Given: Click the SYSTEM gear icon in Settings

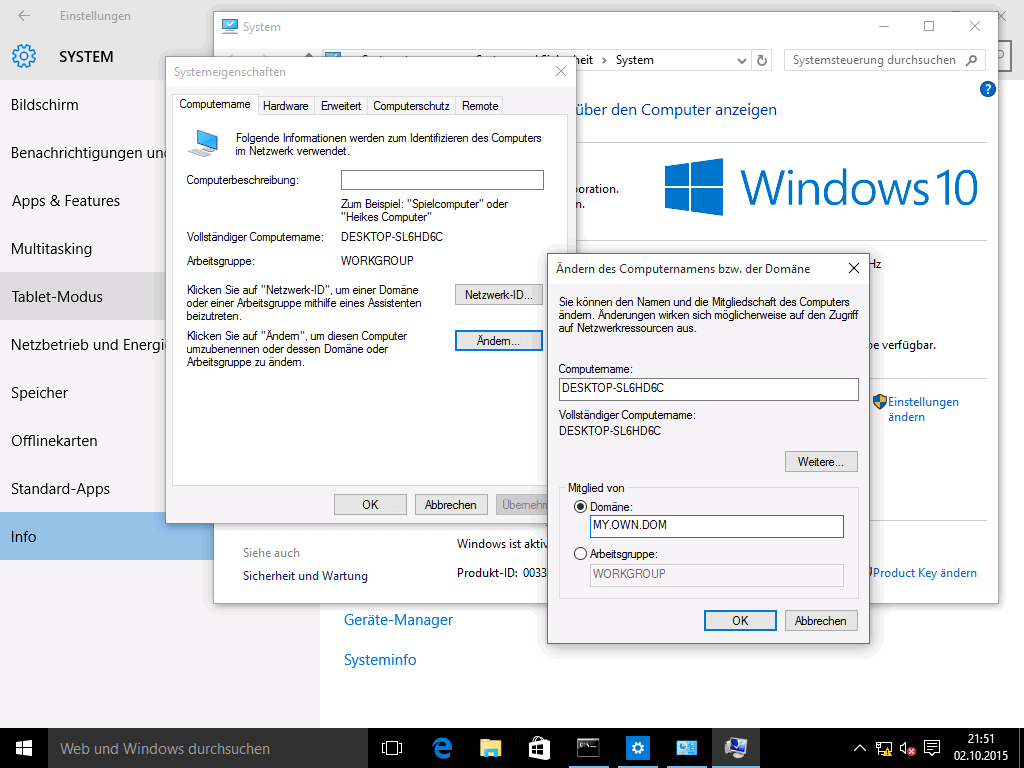Looking at the screenshot, I should click(x=24, y=56).
